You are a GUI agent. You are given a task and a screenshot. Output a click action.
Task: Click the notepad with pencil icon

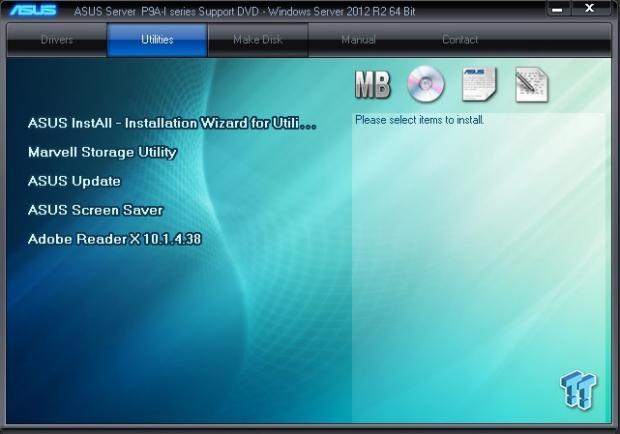pos(532,85)
